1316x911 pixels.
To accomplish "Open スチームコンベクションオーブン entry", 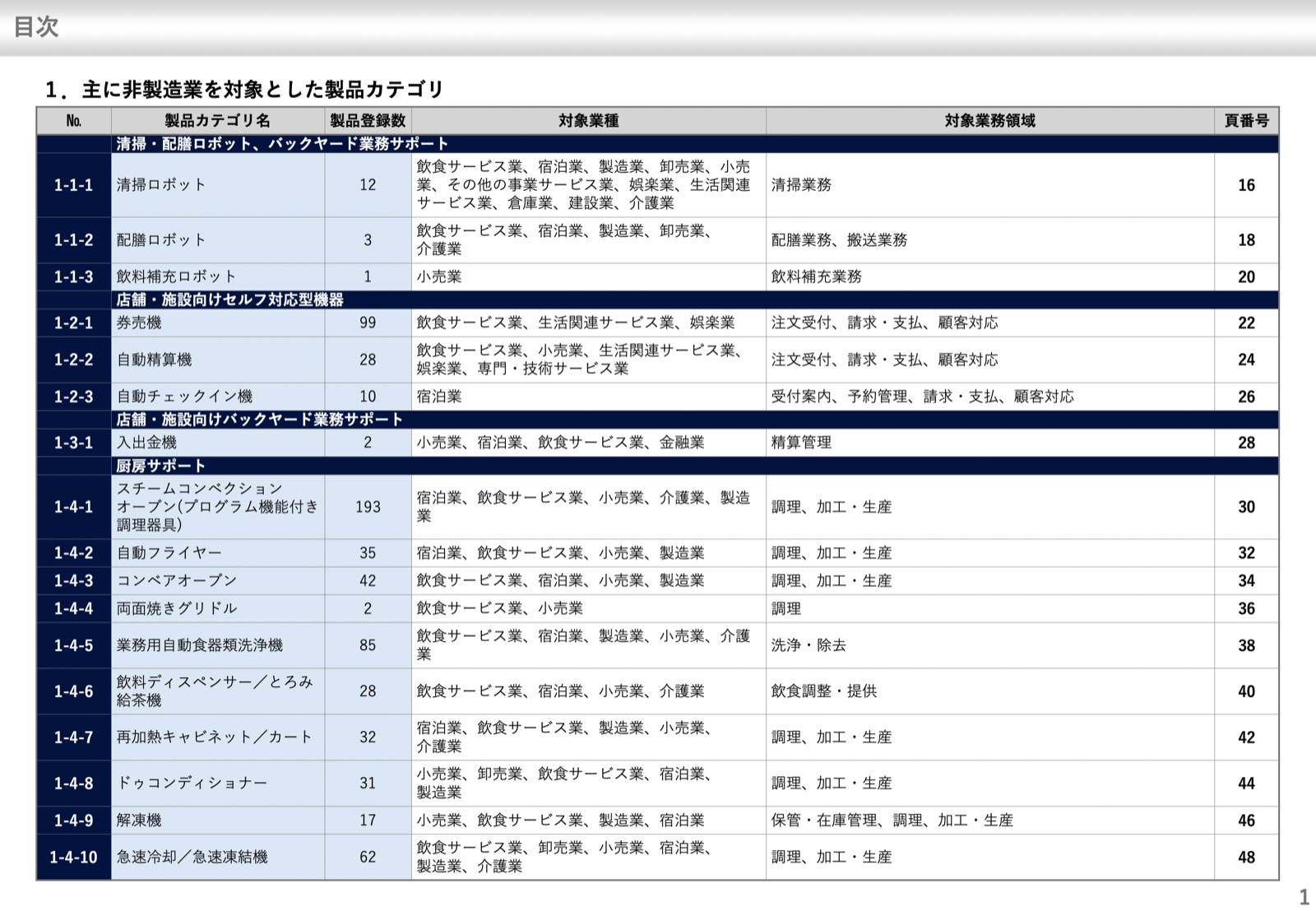I will [x=217, y=507].
